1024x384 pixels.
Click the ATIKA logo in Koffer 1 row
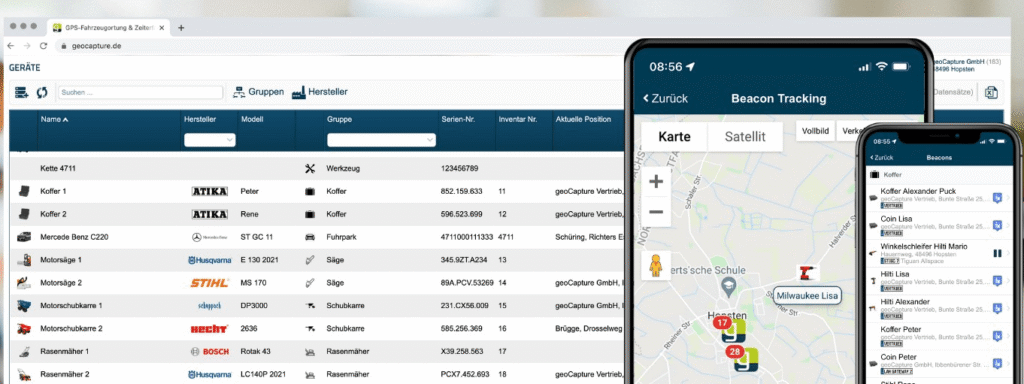(210, 191)
